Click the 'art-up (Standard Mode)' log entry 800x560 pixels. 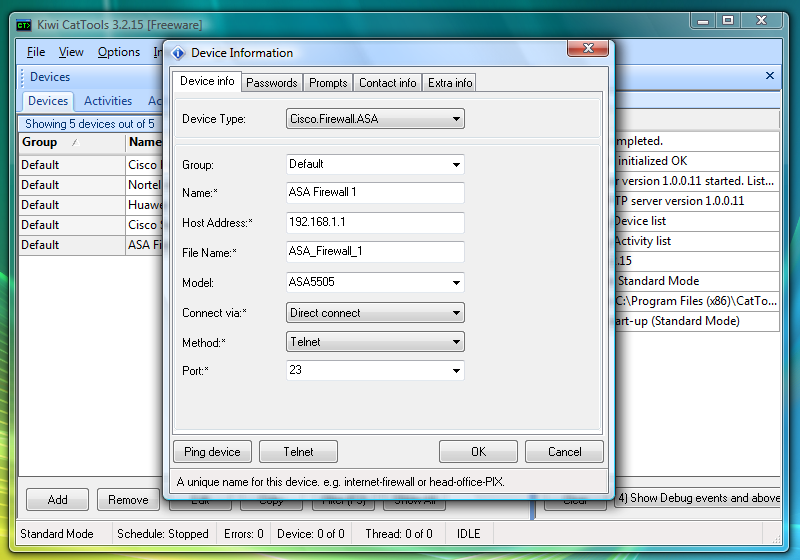click(x=697, y=321)
